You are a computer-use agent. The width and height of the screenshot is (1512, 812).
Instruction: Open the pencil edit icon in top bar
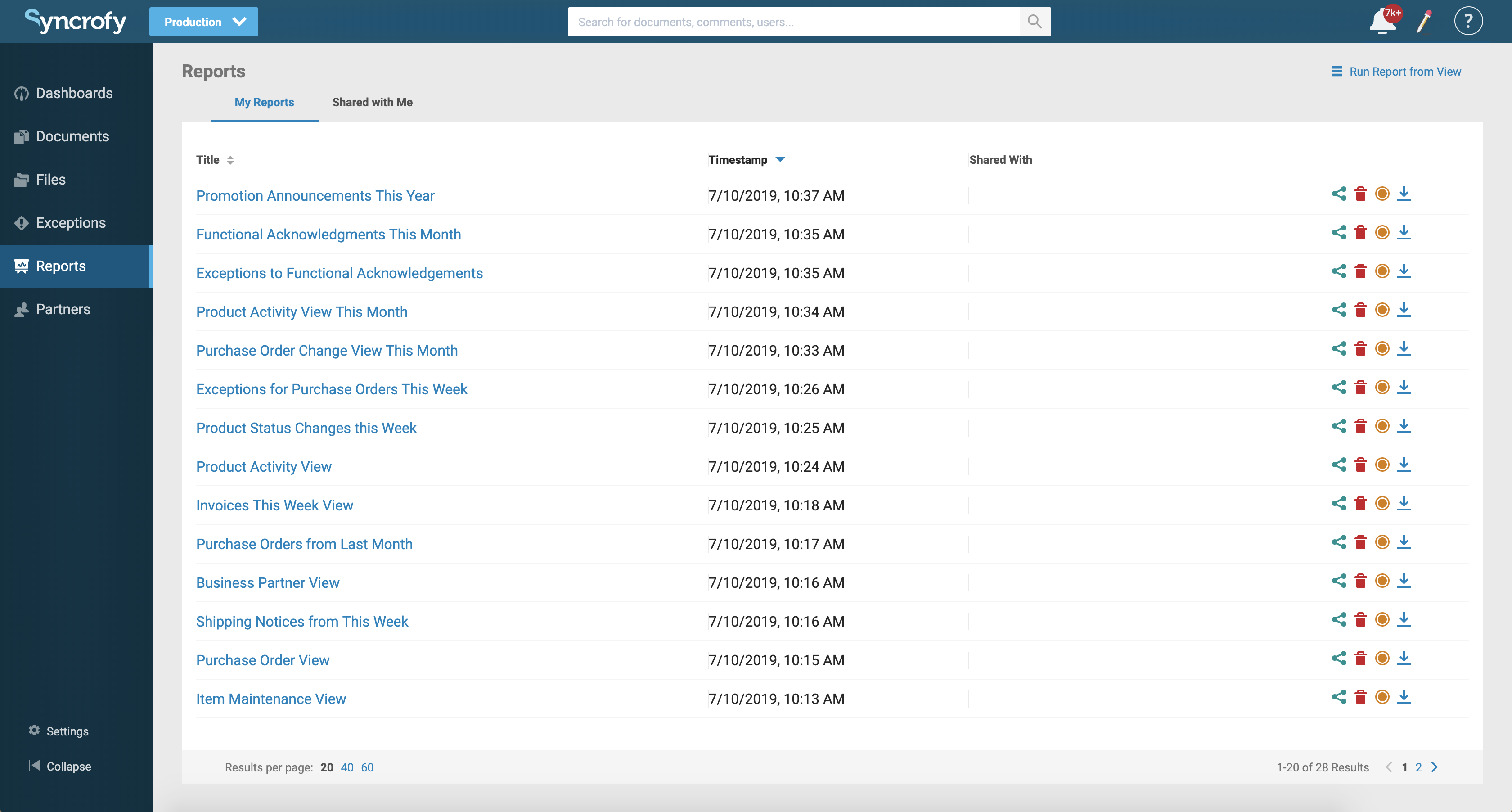click(1424, 21)
